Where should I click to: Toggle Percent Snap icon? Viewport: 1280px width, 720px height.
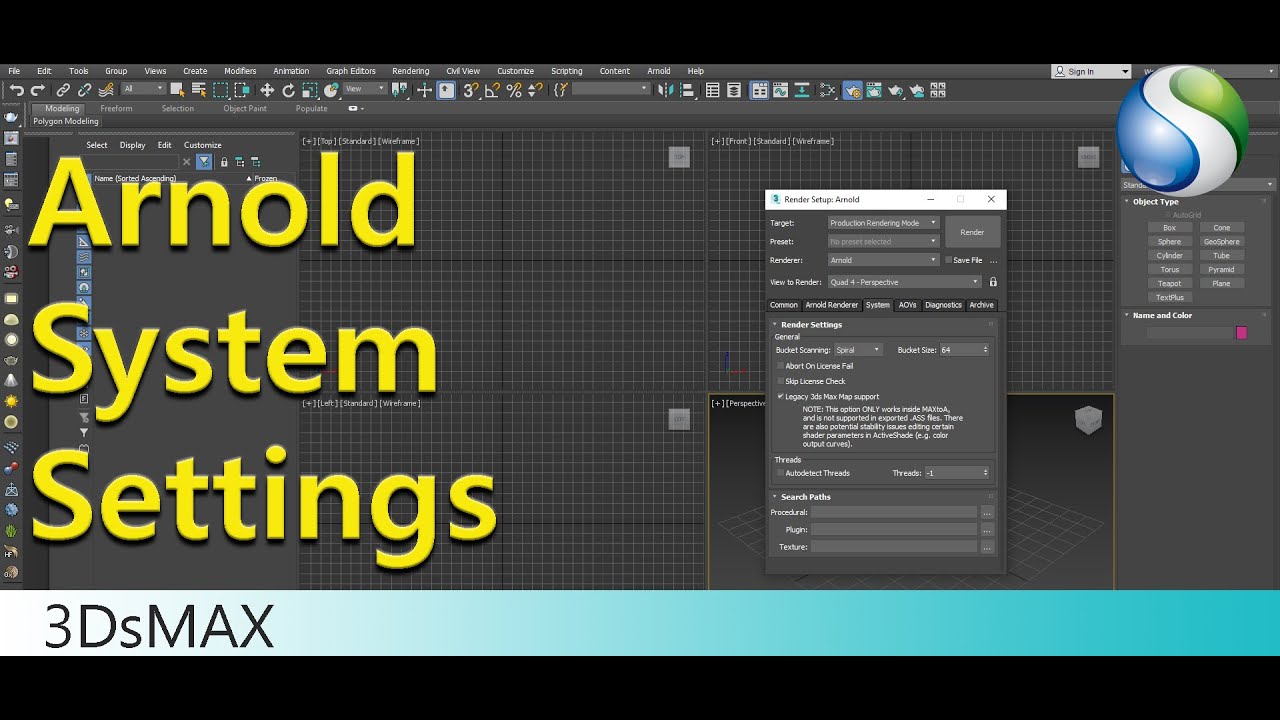514,90
